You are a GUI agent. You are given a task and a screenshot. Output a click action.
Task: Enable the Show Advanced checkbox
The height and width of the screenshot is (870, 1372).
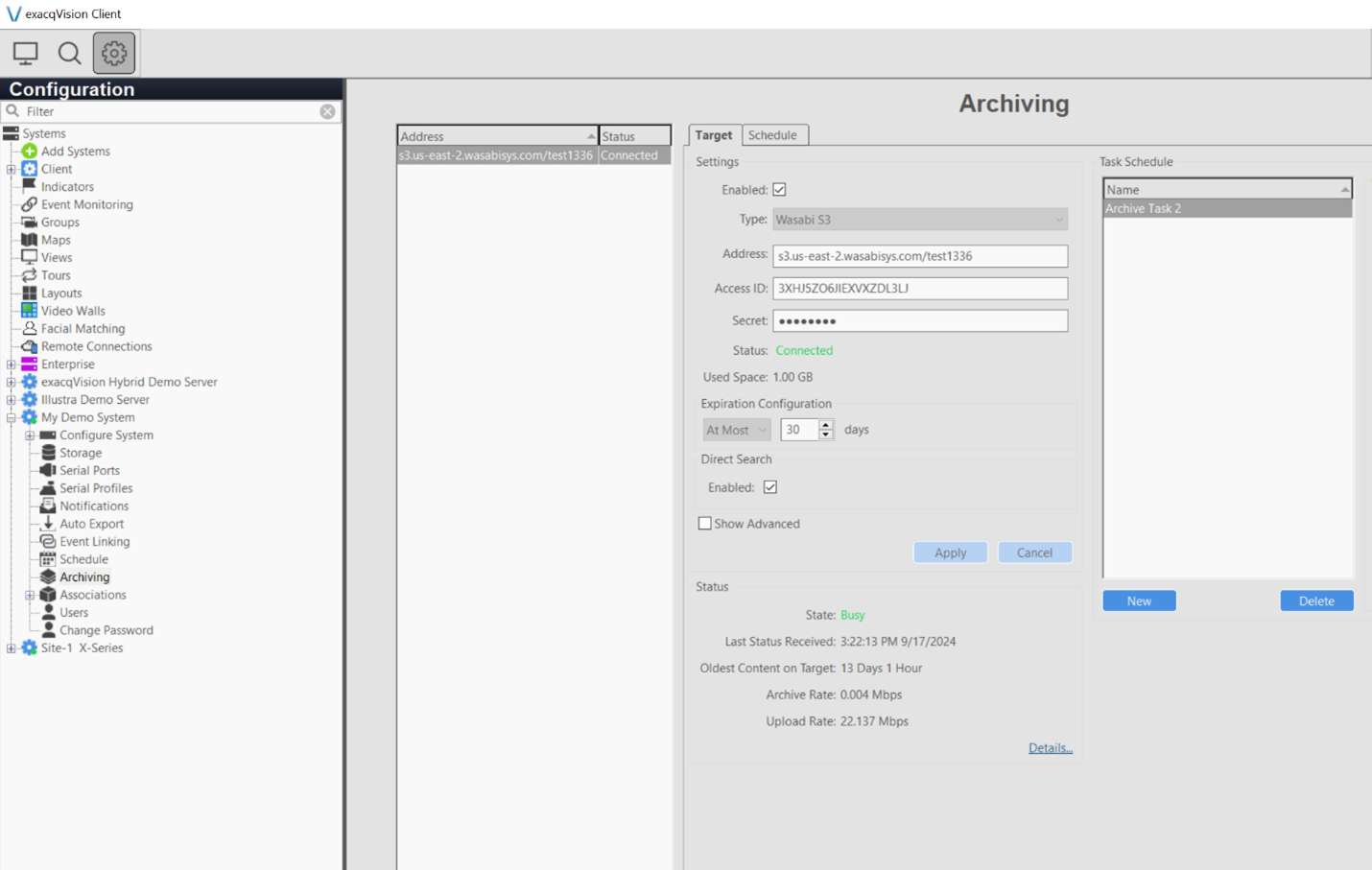[705, 524]
